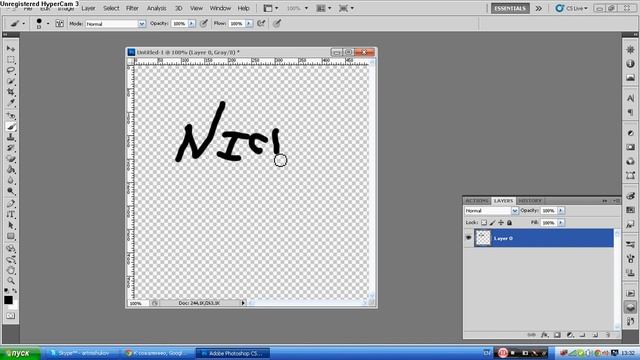The image size is (640, 360).
Task: Select the Pen tool
Action: click(11, 204)
